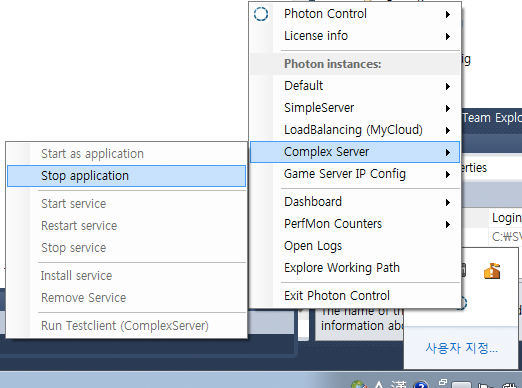Choose Explore Working Path
The height and width of the screenshot is (388, 522).
[355, 268]
